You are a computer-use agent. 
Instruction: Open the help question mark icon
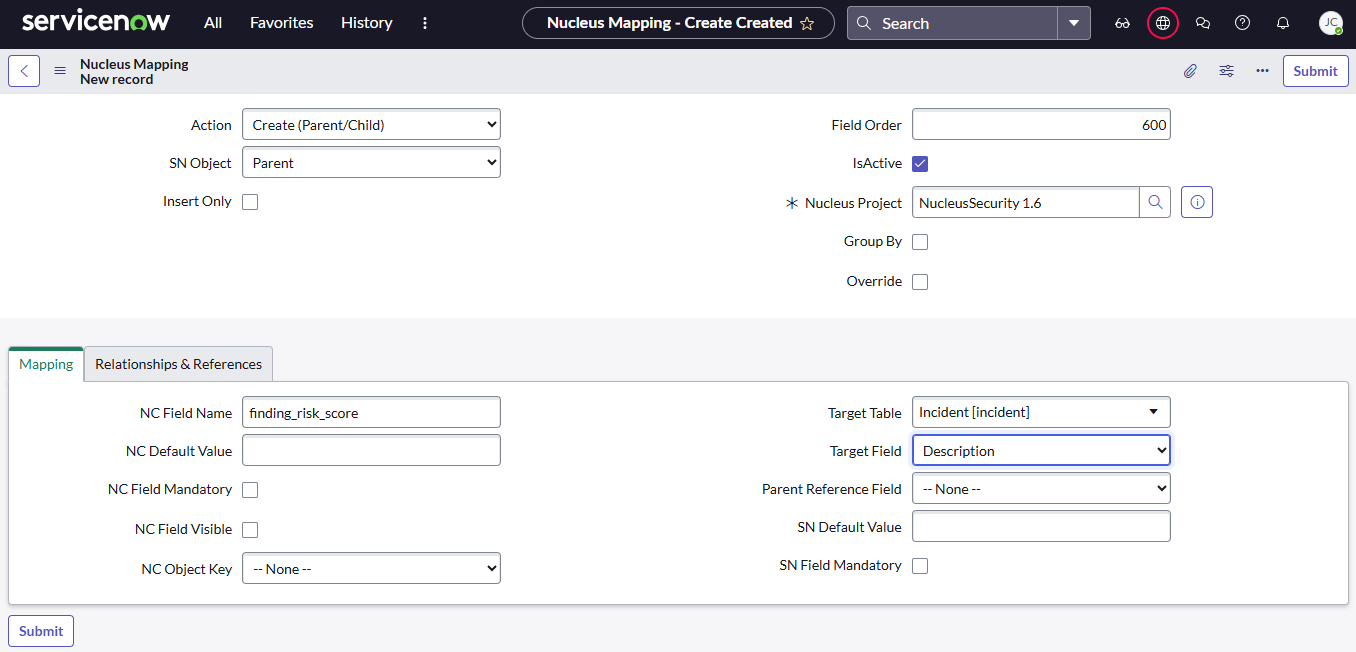[1243, 23]
